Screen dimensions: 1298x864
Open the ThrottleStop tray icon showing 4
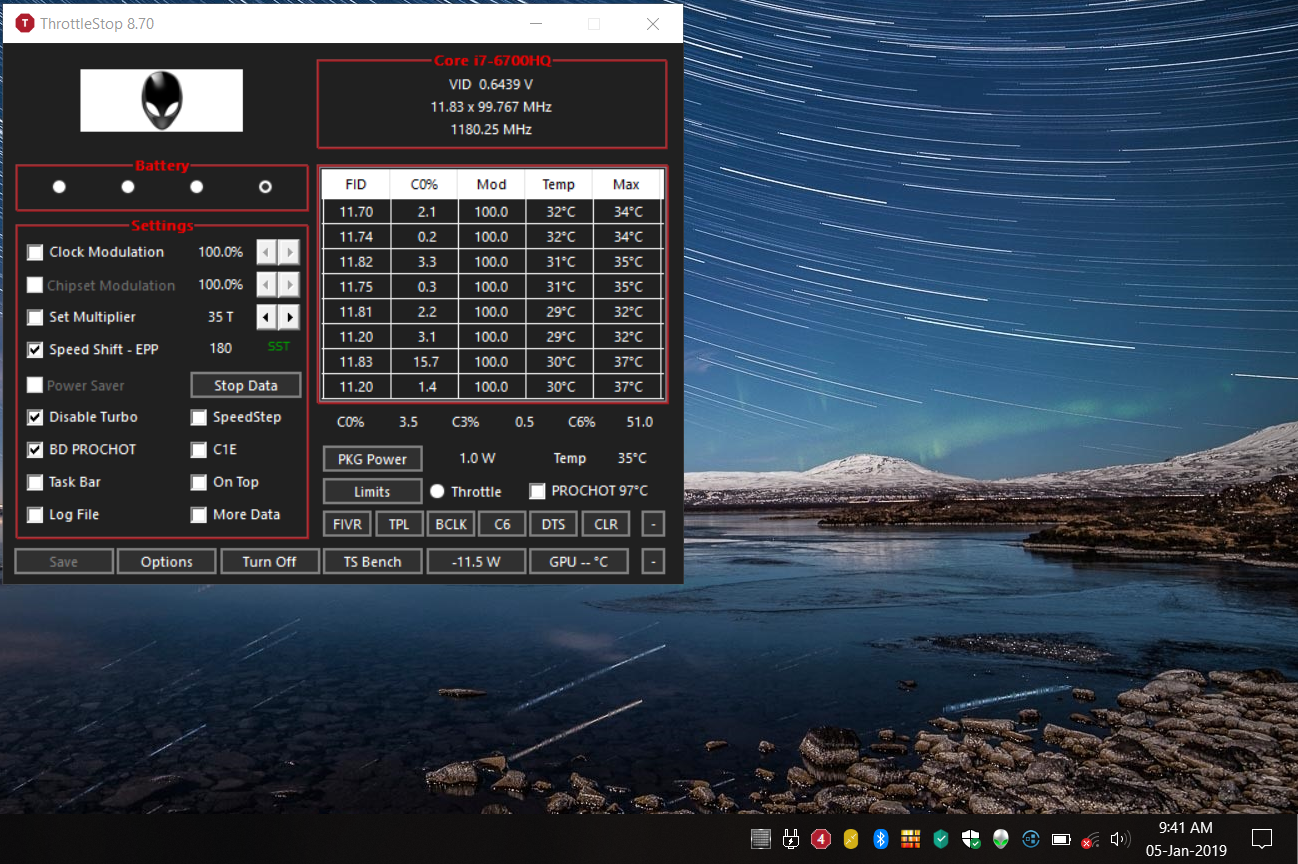(821, 838)
